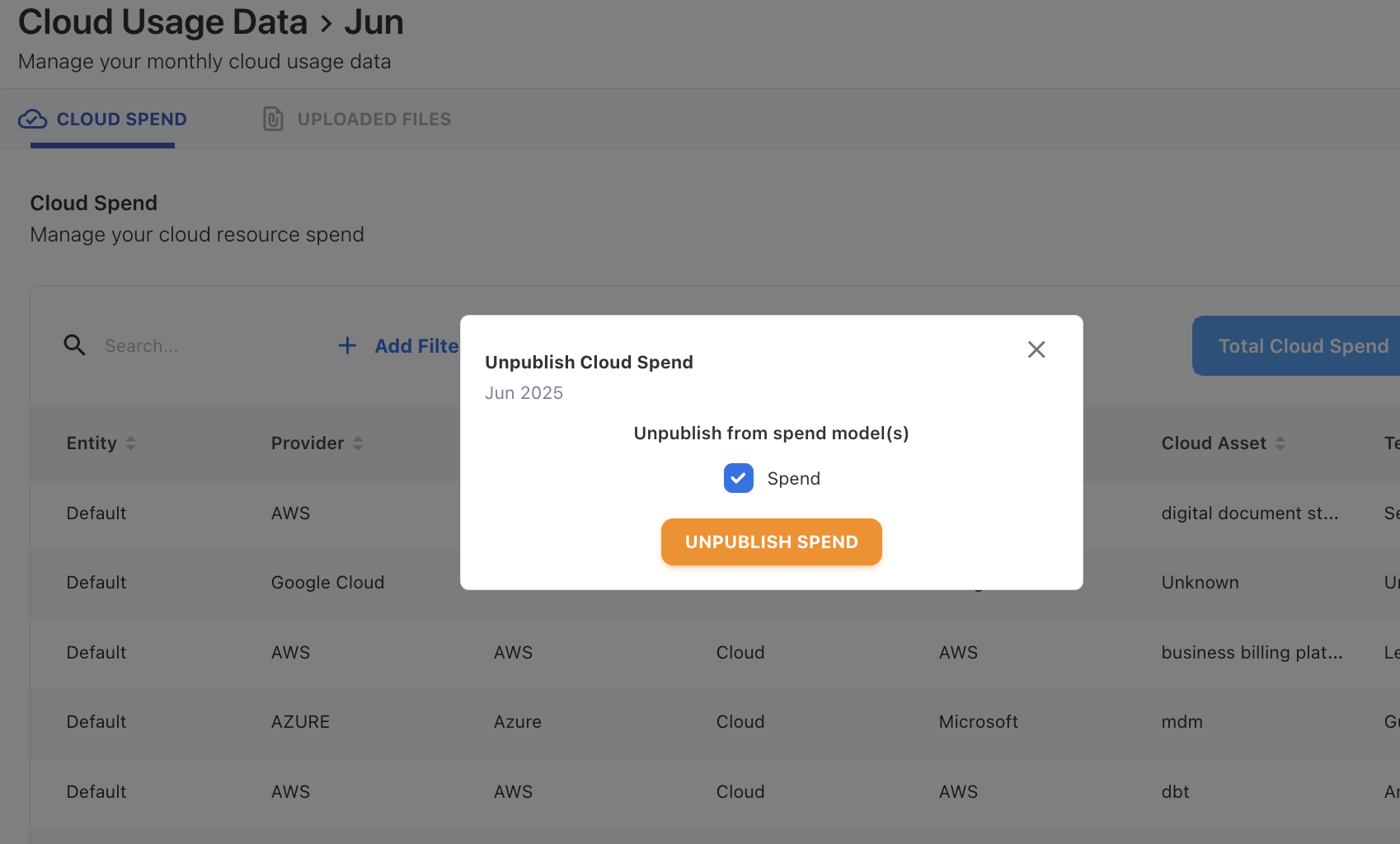Uncheck the Spend model checkbox
The image size is (1400, 844).
click(x=738, y=478)
